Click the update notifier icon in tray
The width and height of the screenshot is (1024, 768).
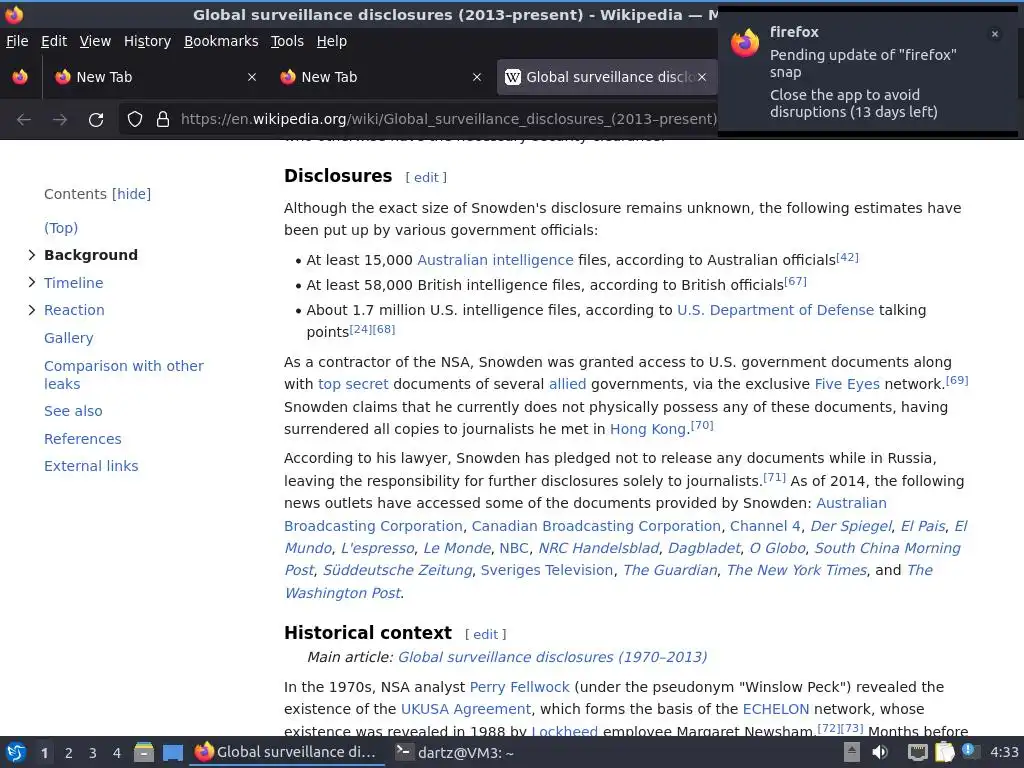click(969, 751)
